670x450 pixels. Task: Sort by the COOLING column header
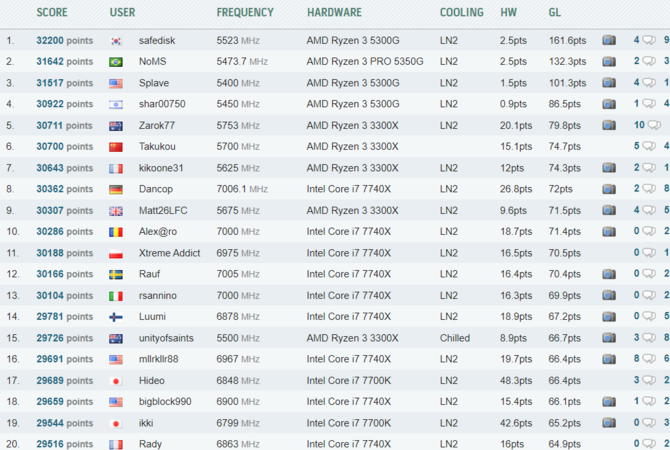[461, 12]
